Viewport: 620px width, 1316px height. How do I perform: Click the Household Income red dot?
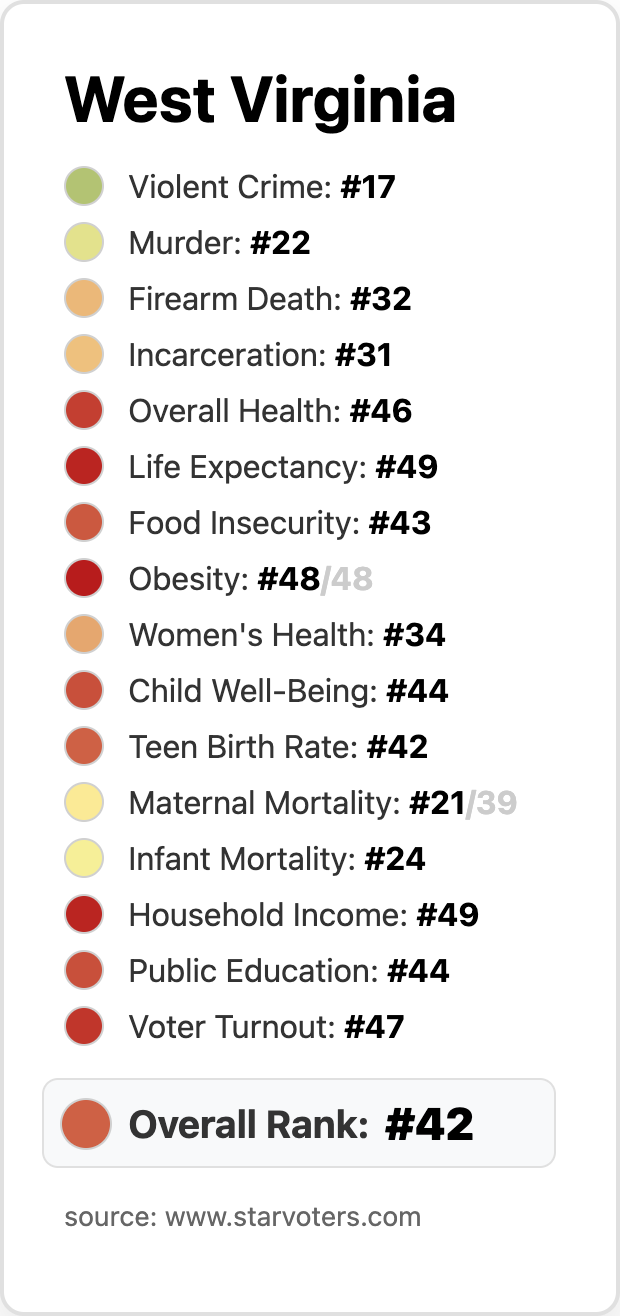(84, 915)
